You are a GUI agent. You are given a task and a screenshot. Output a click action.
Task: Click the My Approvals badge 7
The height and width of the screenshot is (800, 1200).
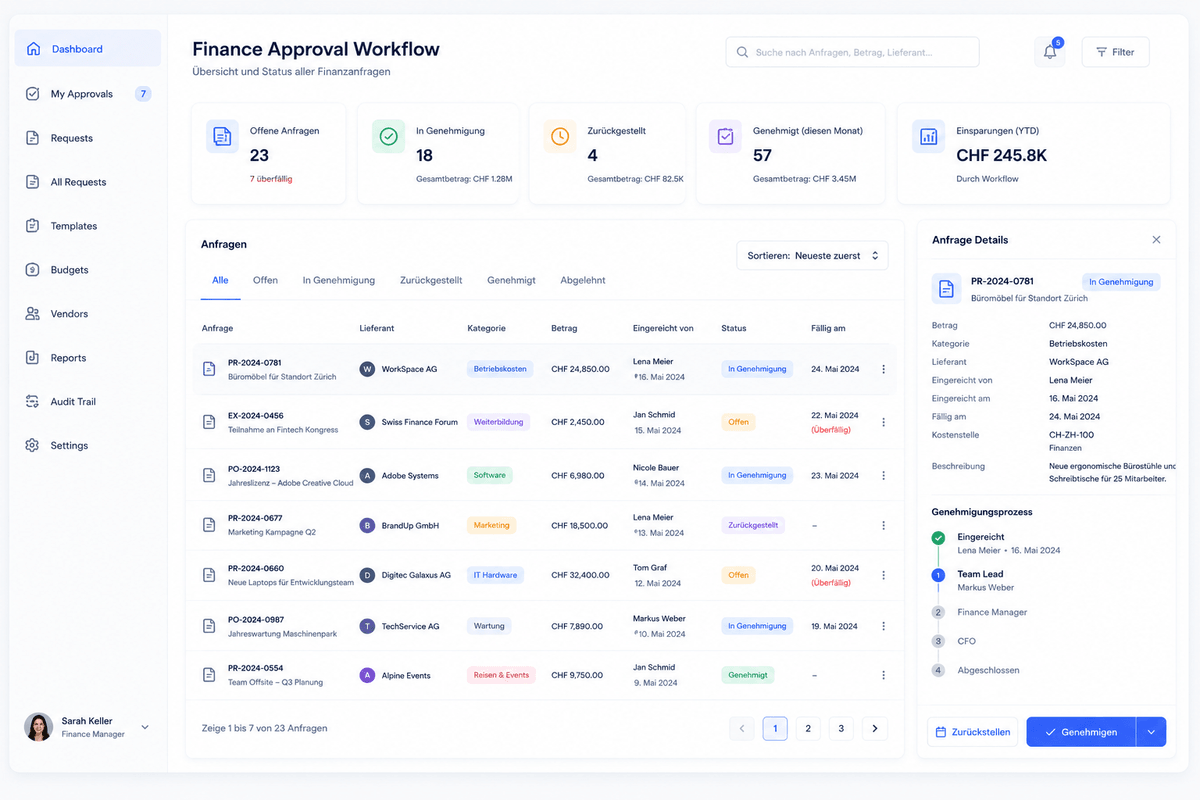pyautogui.click(x=143, y=94)
